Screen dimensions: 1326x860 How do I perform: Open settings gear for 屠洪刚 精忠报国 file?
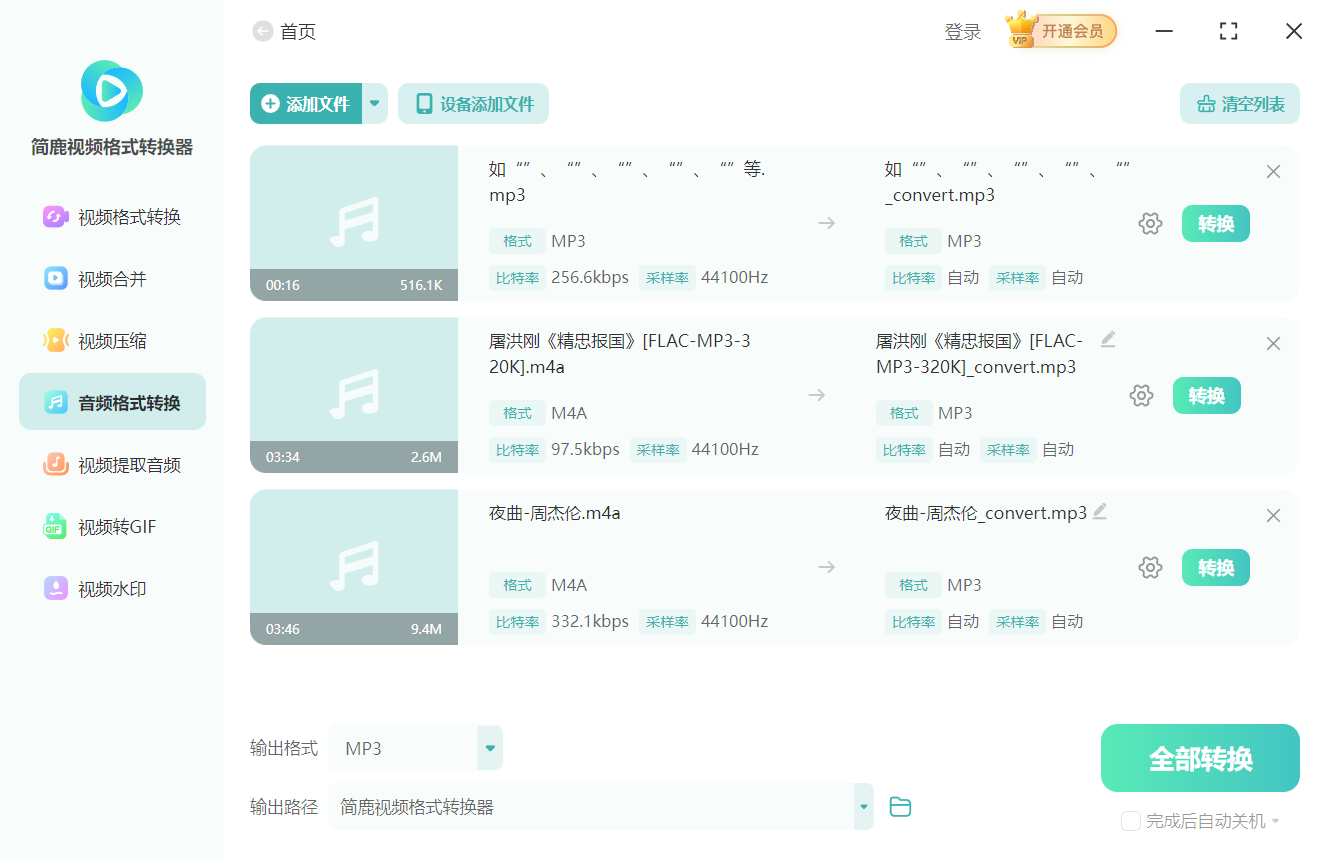[x=1141, y=396]
